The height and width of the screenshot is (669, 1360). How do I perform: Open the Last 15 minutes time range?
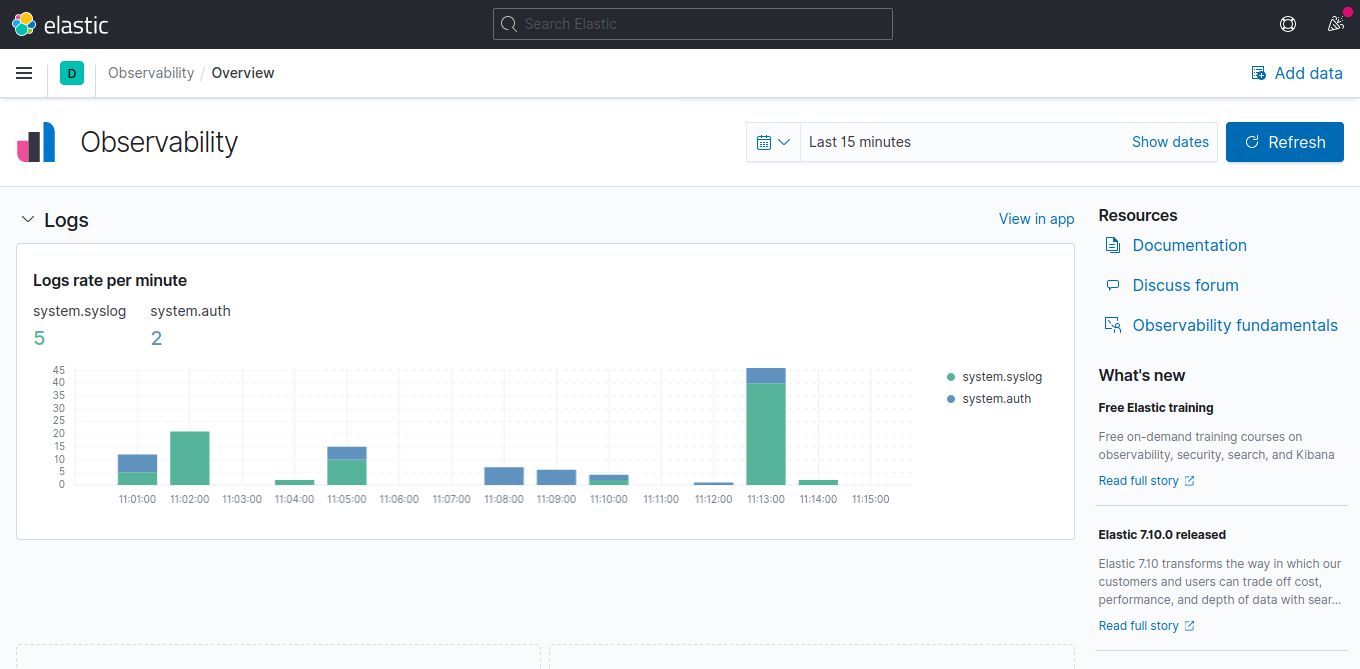tap(860, 142)
